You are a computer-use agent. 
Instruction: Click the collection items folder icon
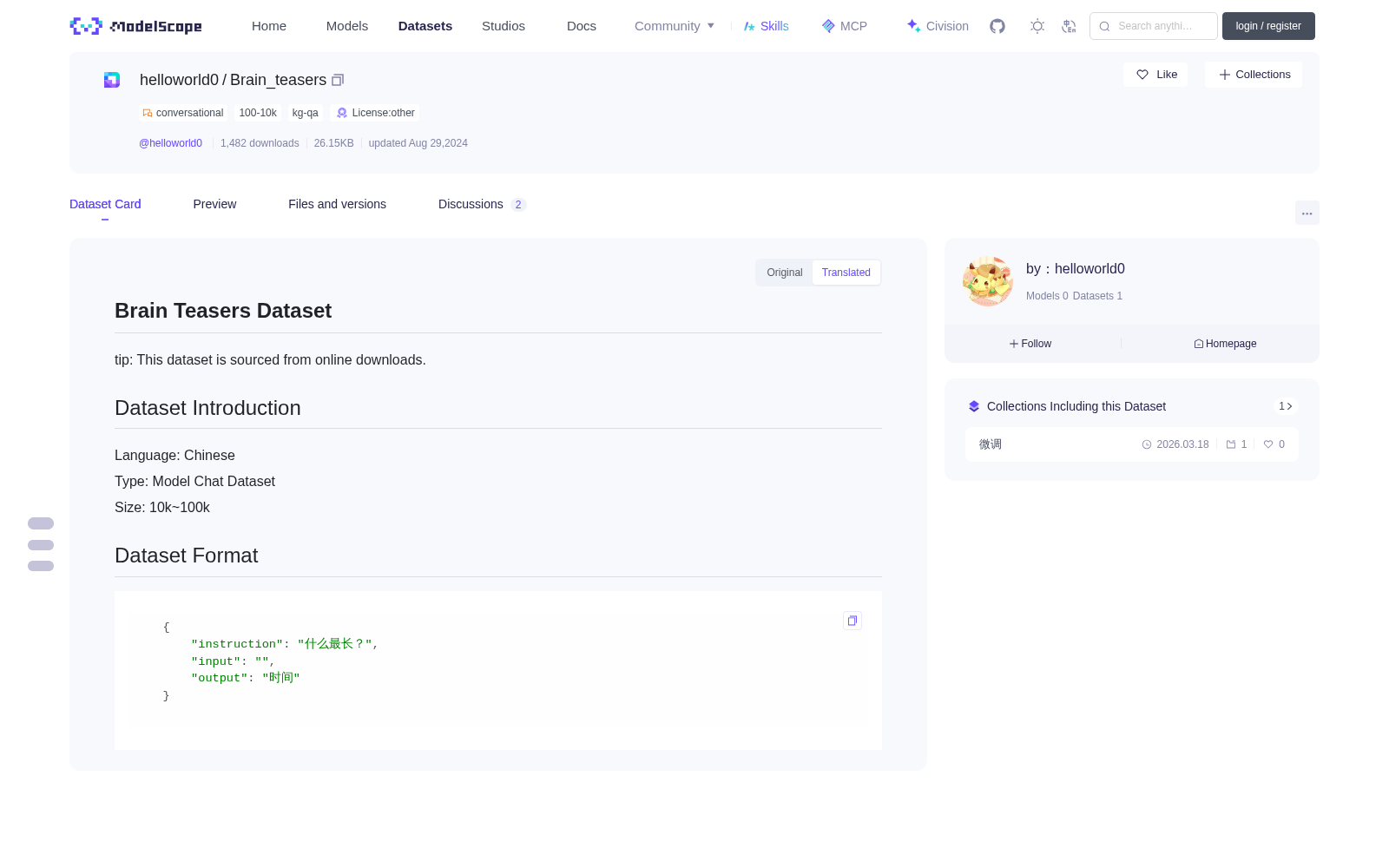point(1231,444)
